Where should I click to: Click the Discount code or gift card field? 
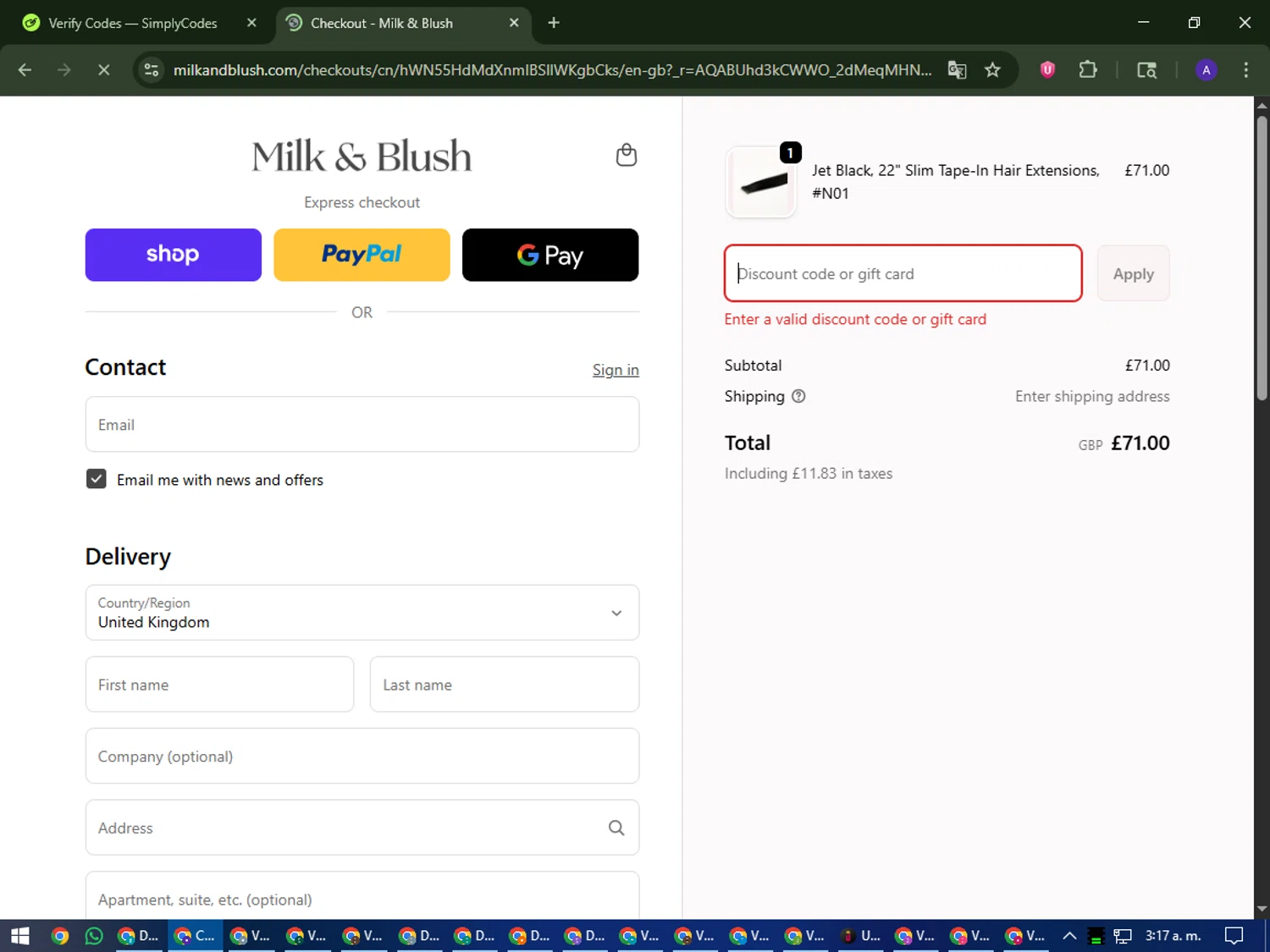pos(903,273)
